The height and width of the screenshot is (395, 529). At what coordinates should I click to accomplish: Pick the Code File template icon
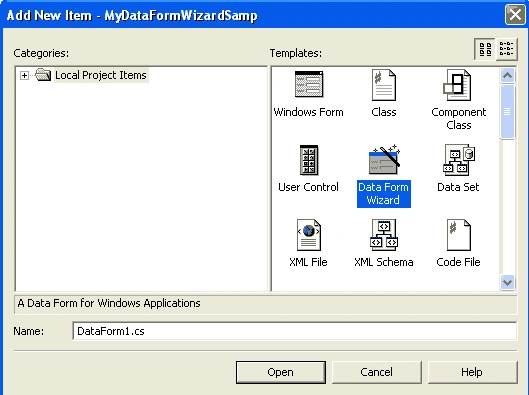(x=458, y=235)
